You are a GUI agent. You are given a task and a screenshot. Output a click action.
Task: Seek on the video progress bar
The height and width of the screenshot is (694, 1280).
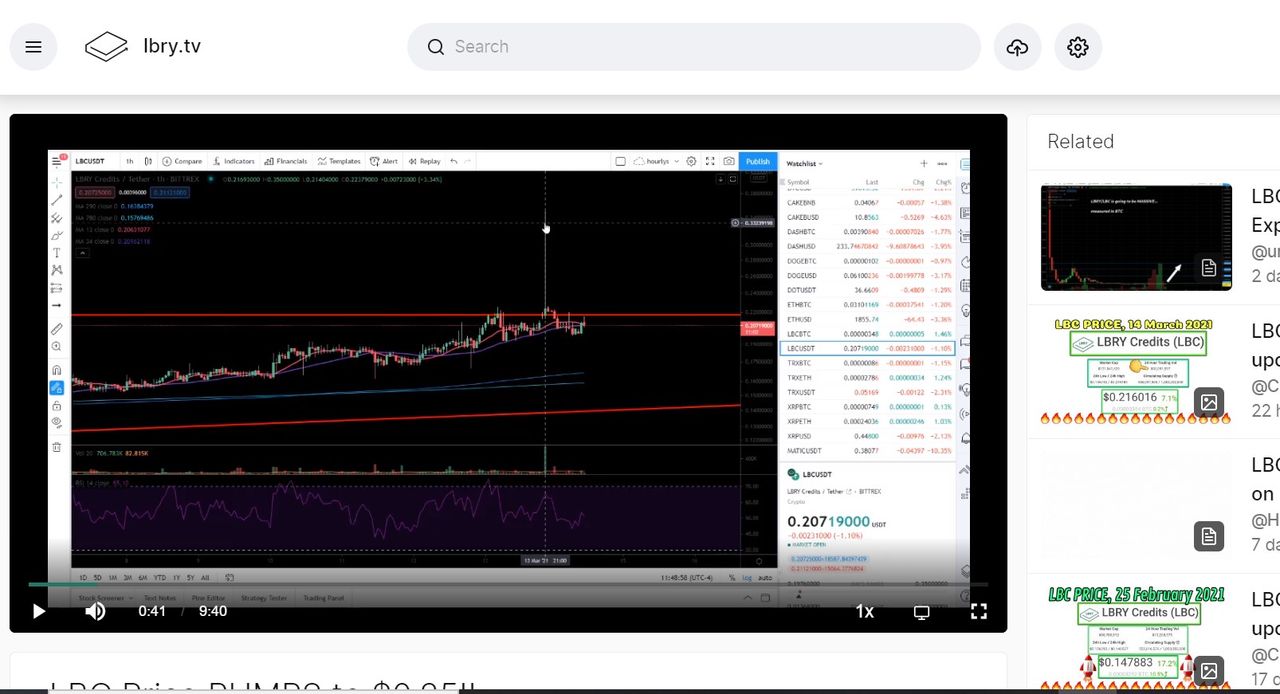tap(508, 584)
